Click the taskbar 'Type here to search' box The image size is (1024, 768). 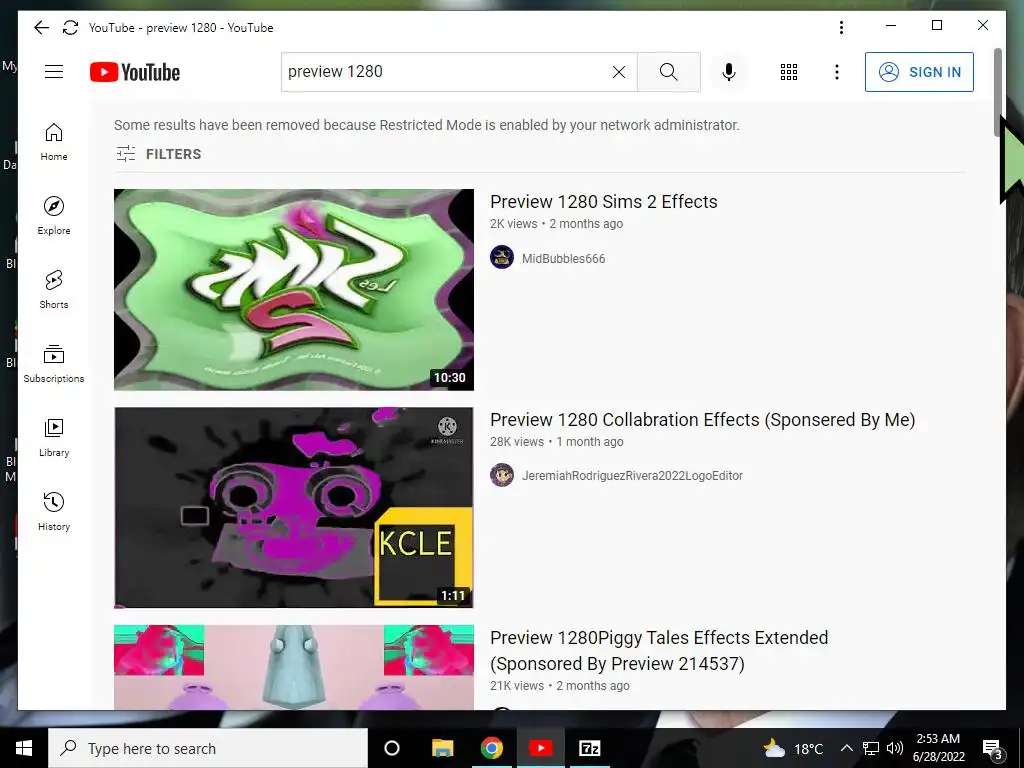[208, 748]
